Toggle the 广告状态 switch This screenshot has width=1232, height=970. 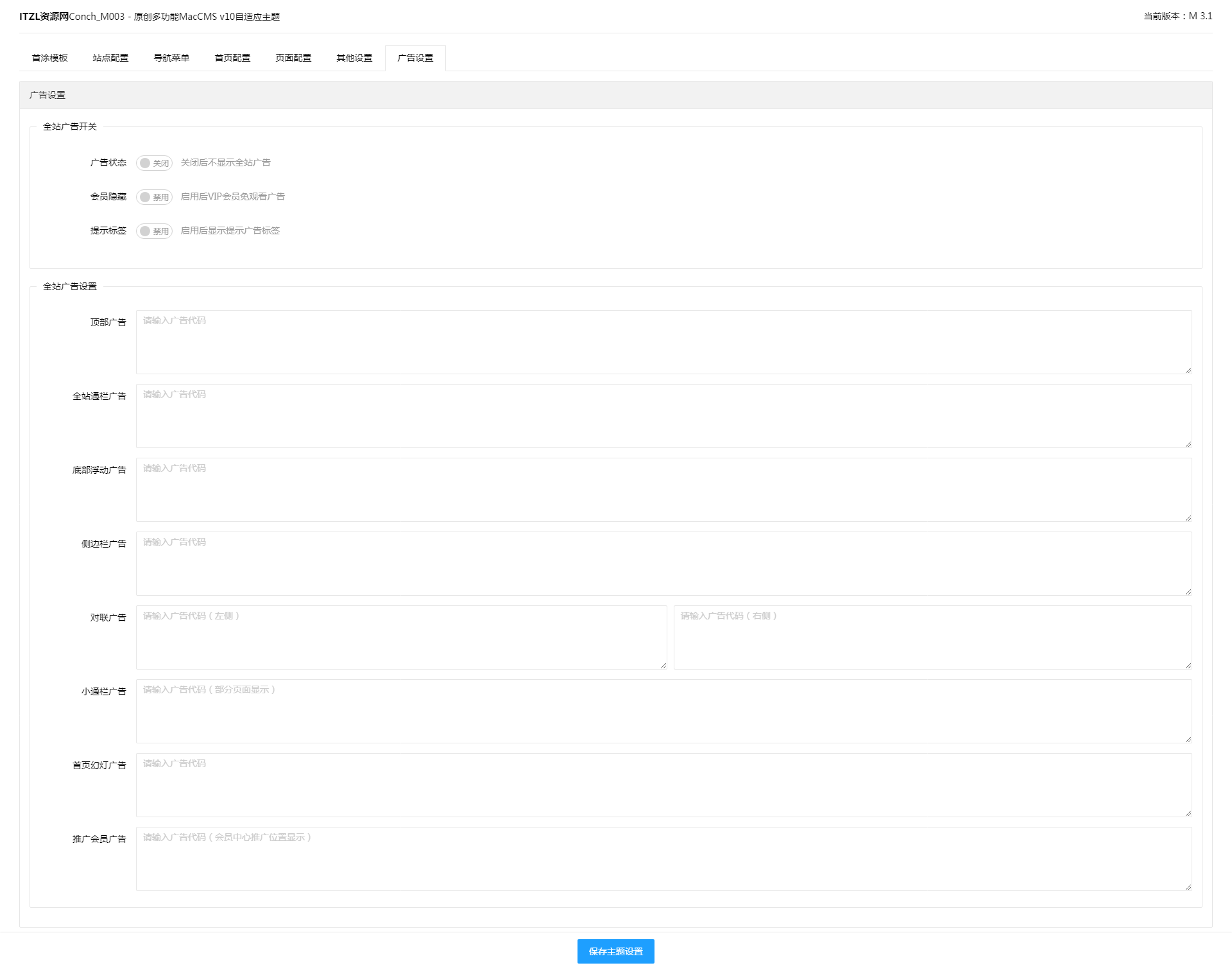pos(154,163)
